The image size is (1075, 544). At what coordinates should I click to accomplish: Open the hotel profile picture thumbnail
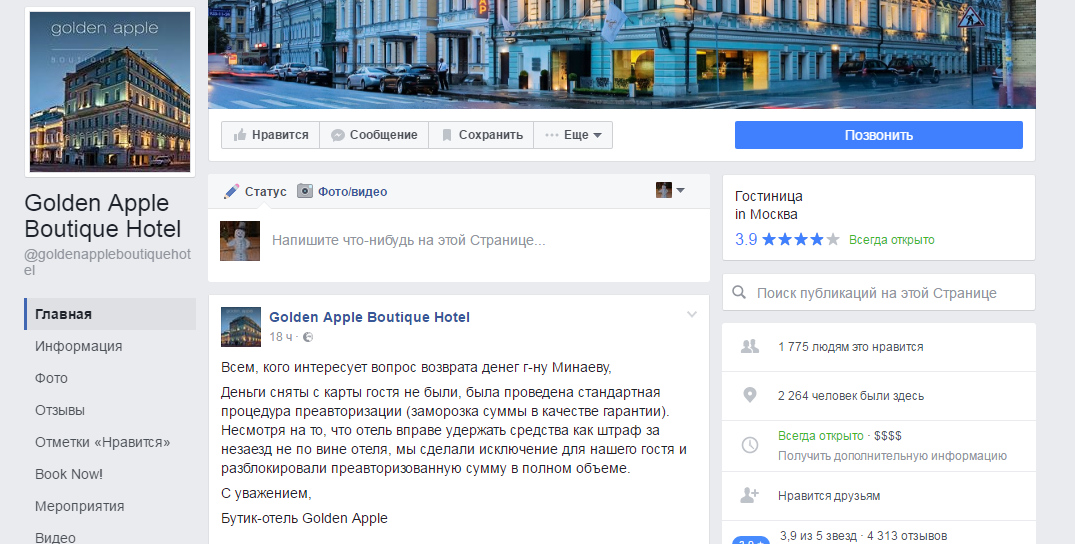[110, 92]
